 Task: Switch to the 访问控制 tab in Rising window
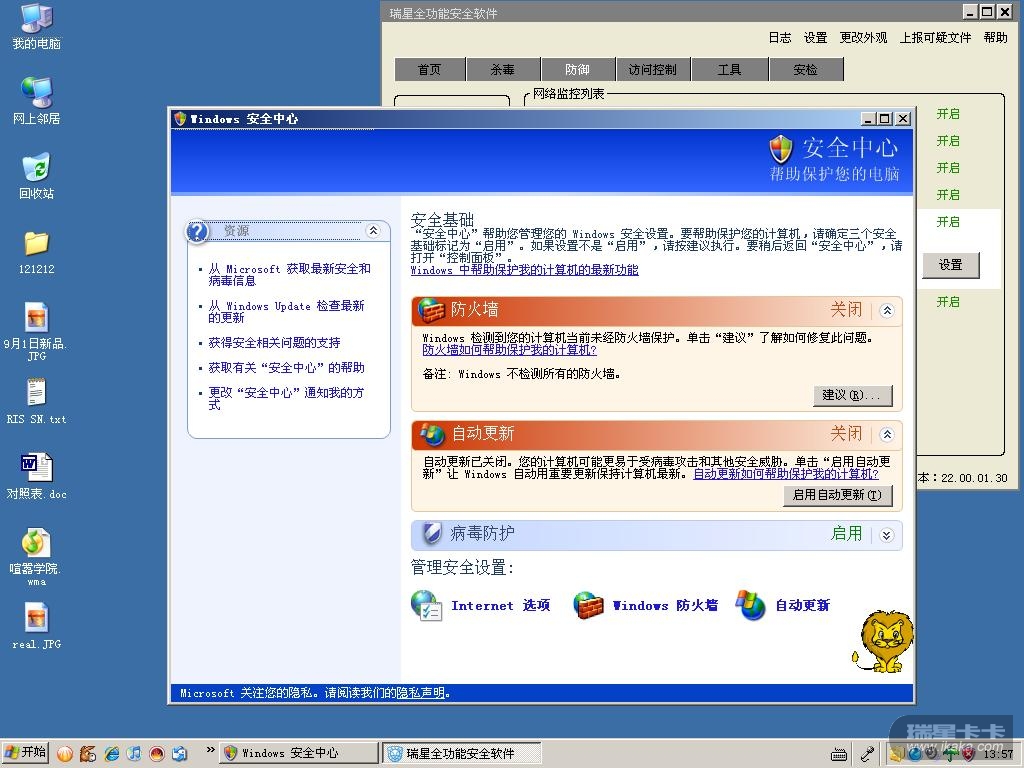(653, 69)
